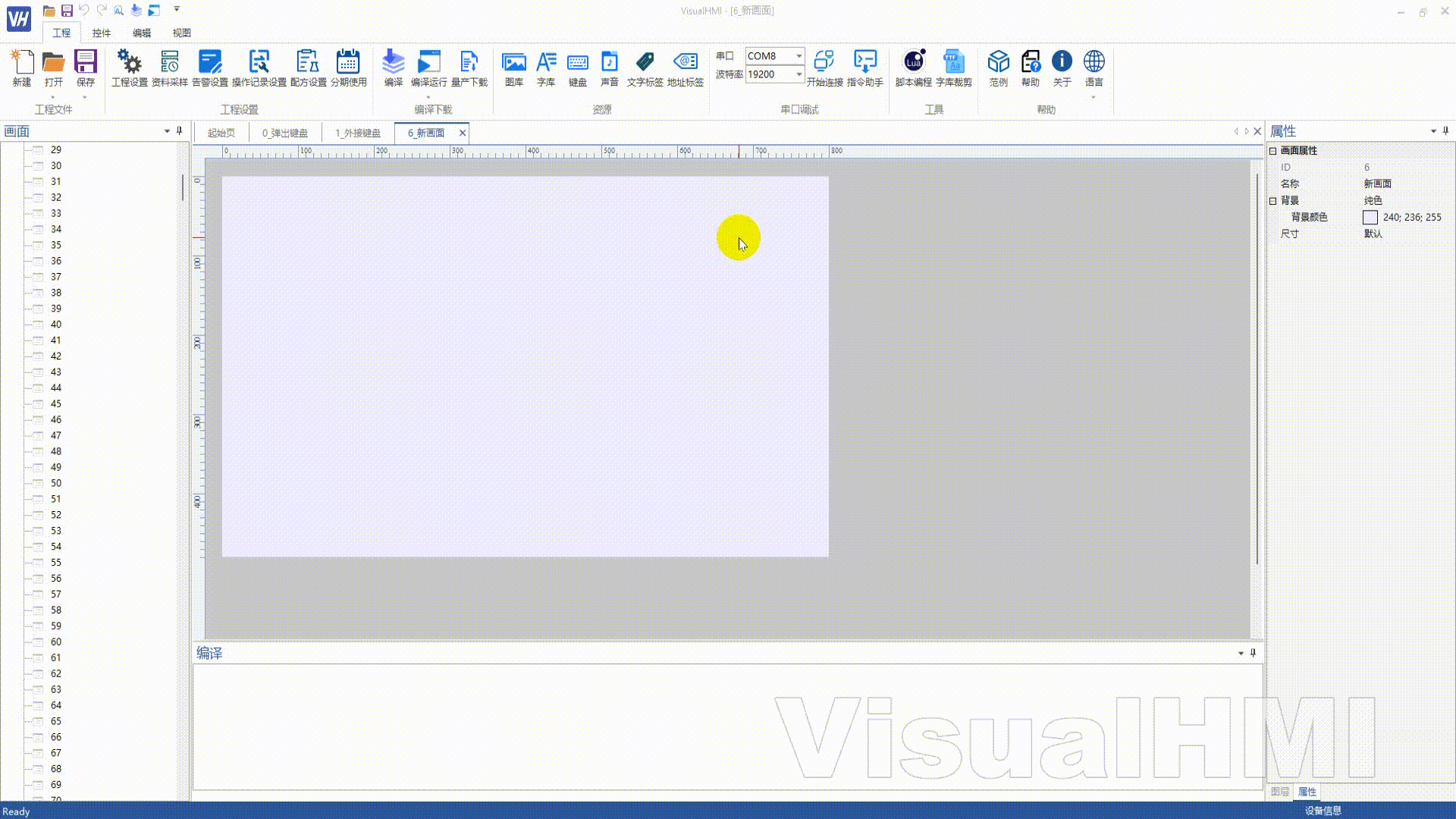The image size is (1456, 819).
Task: Expand the dropdown arrow under 语言
Action: (1094, 97)
